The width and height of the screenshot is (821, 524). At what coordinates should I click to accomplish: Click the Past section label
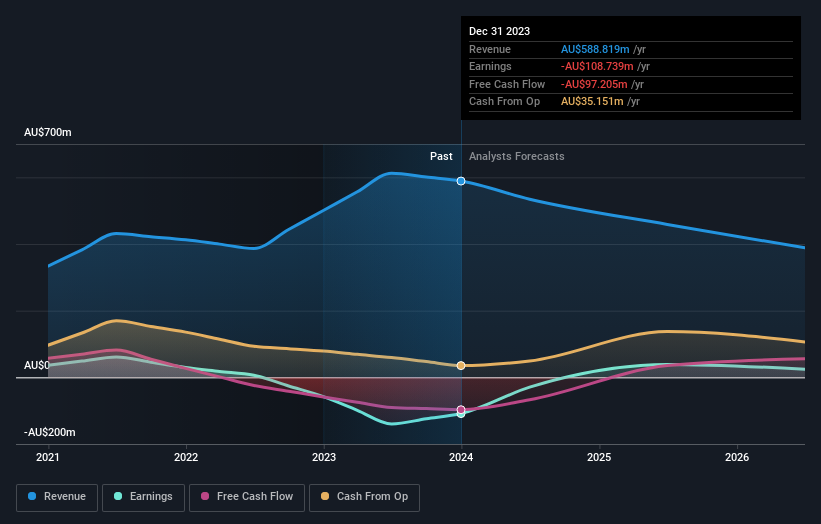(x=441, y=157)
